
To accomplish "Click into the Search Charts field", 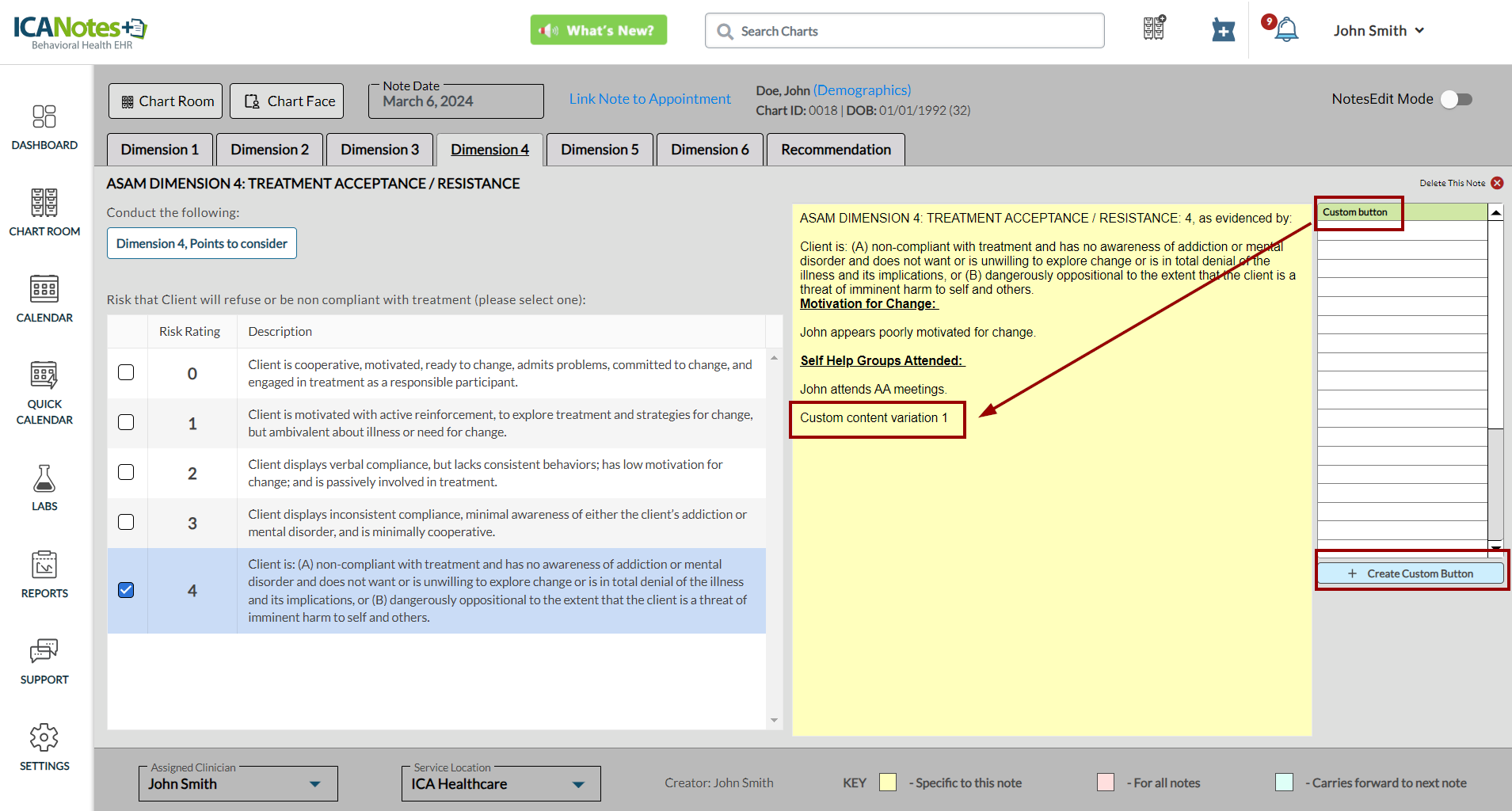I will click(905, 31).
